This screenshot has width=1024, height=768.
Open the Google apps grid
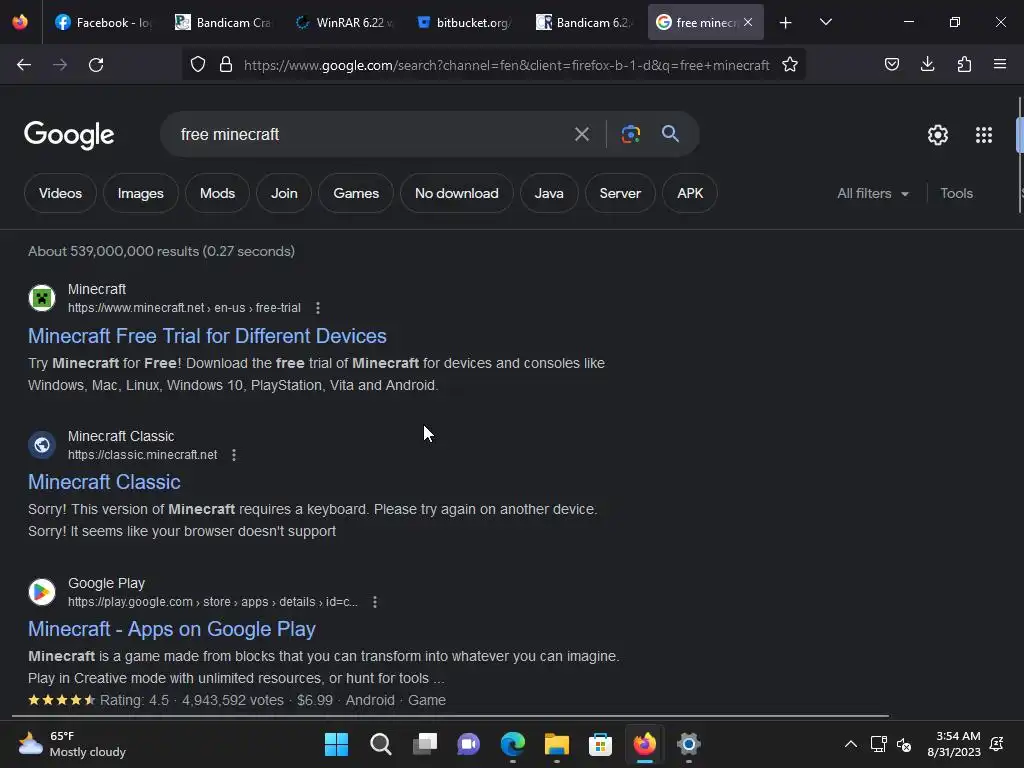coord(984,135)
